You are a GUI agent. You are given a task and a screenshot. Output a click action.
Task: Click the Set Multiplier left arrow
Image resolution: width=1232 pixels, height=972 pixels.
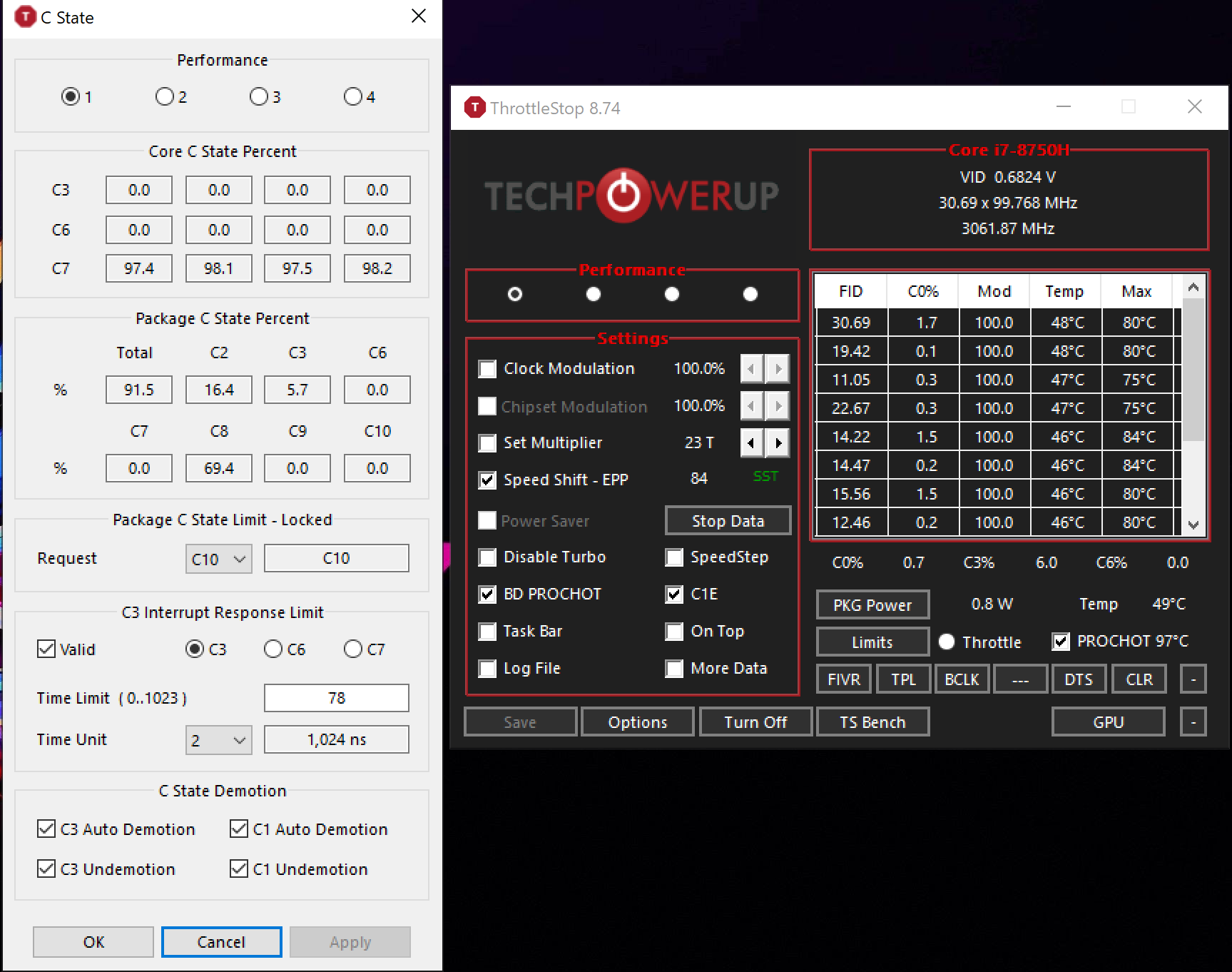tap(751, 443)
